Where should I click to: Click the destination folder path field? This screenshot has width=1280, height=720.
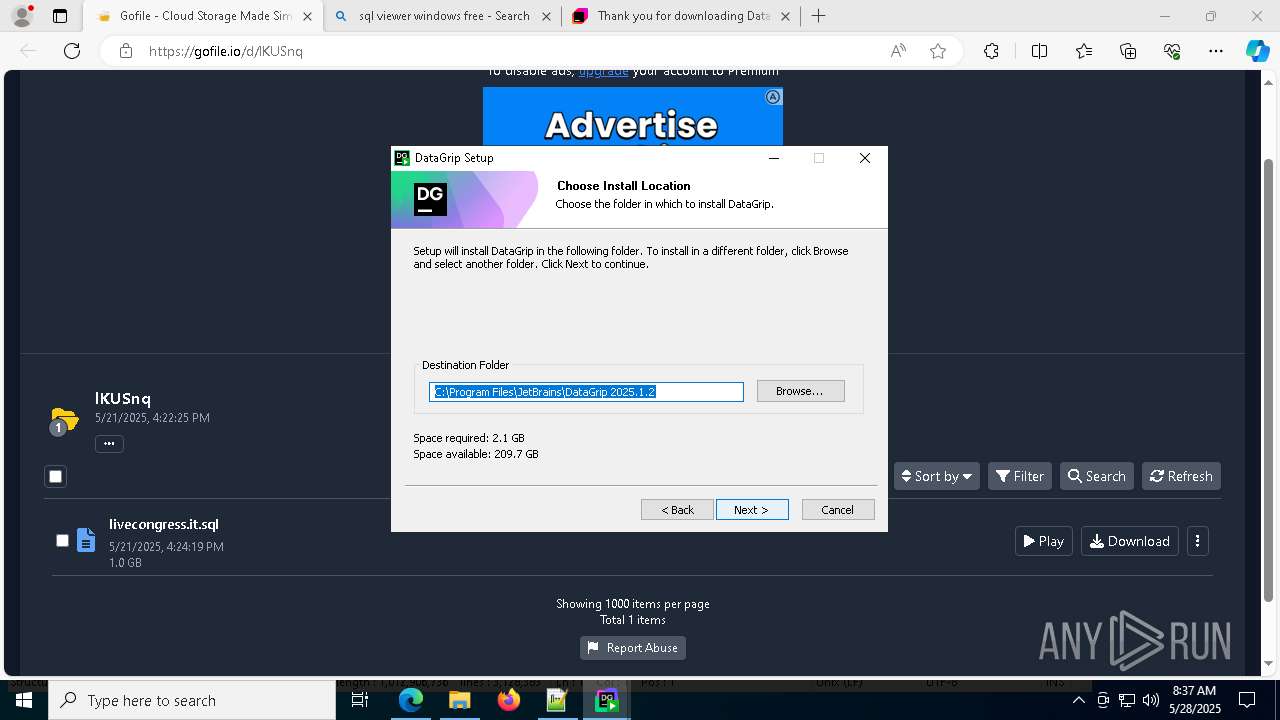point(586,392)
